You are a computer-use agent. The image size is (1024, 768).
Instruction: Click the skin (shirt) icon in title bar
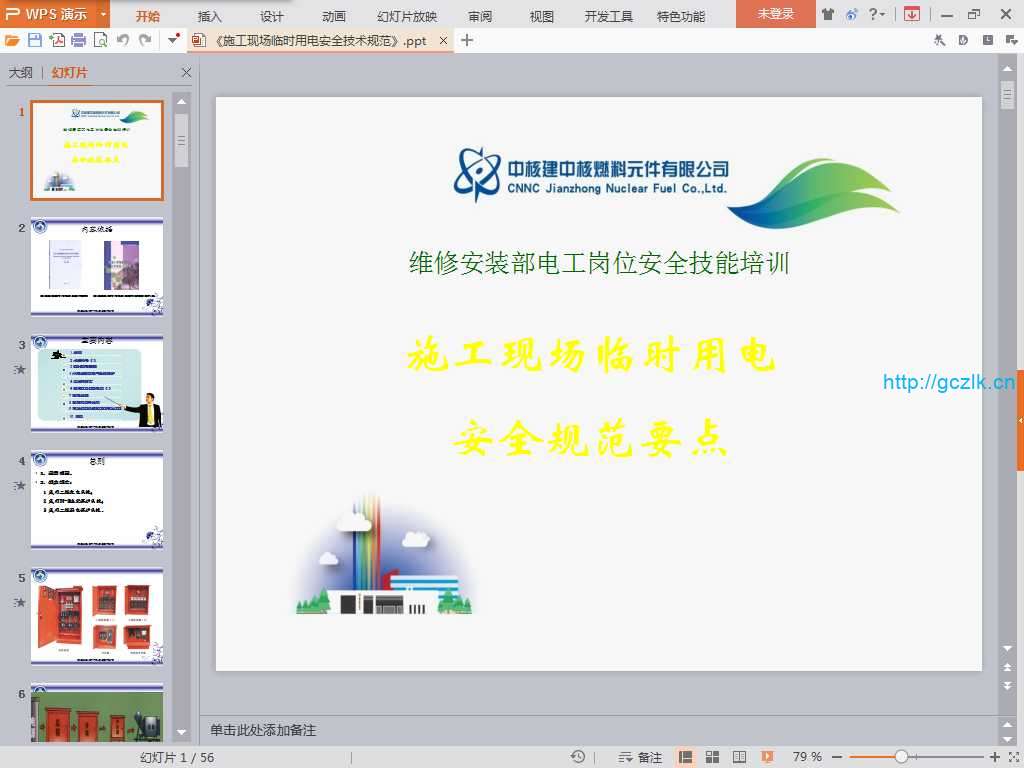pyautogui.click(x=828, y=14)
